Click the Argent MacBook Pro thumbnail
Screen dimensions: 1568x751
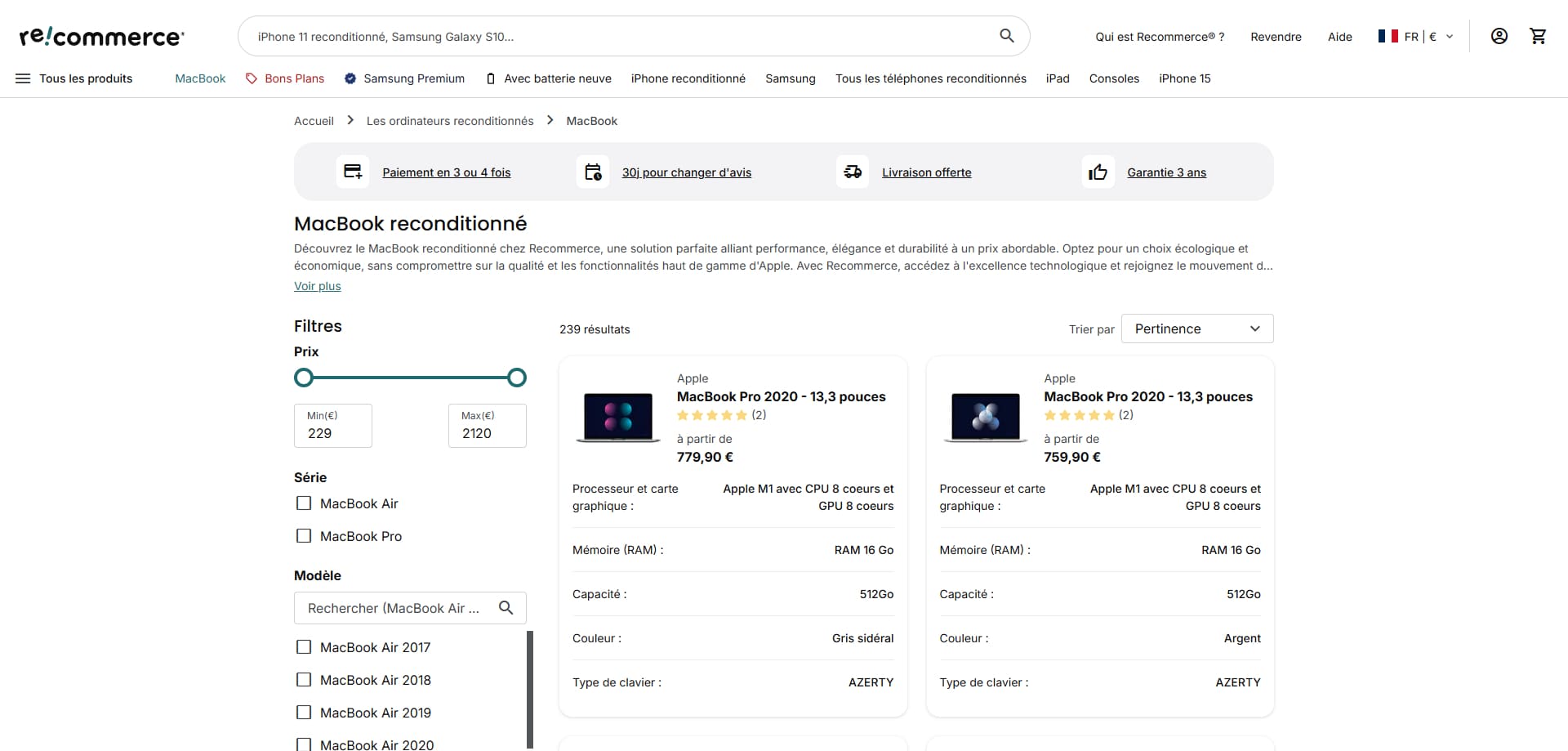tap(986, 418)
